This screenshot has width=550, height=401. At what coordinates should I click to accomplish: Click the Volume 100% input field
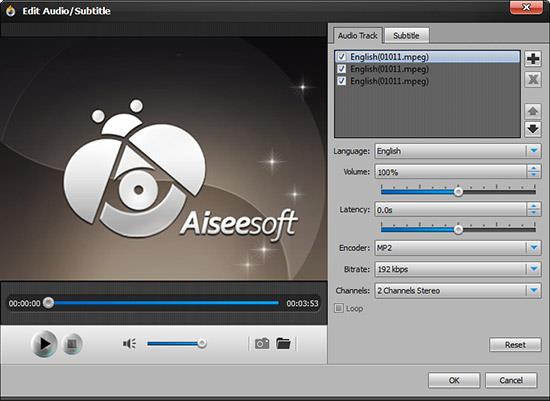[x=451, y=172]
